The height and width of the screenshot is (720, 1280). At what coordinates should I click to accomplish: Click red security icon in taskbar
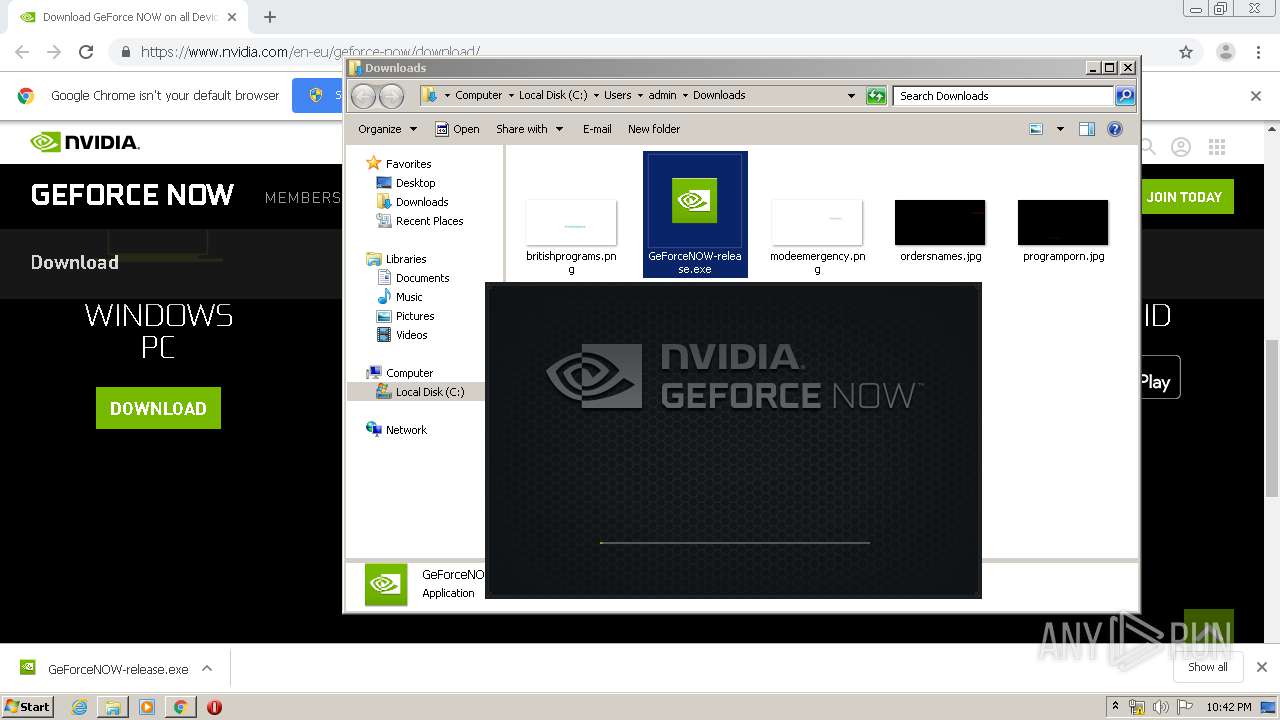coord(214,707)
